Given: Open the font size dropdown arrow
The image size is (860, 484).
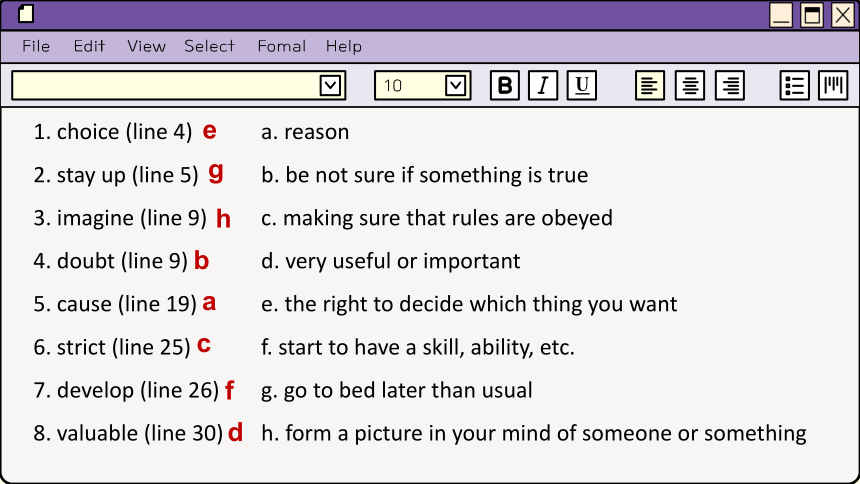Looking at the screenshot, I should coord(456,86).
